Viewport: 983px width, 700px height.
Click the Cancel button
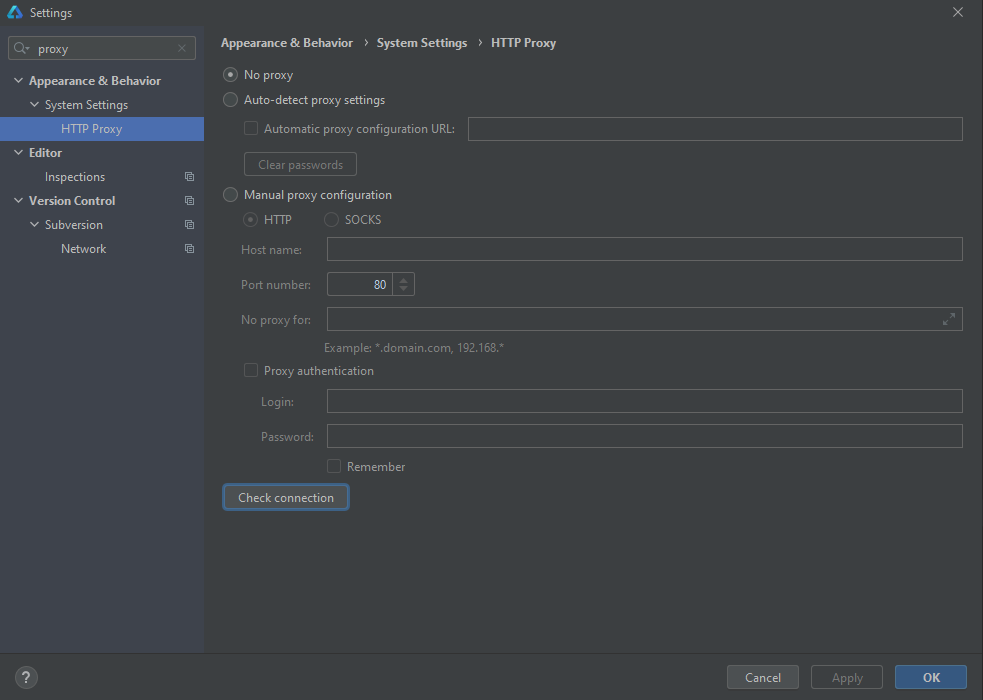pyautogui.click(x=762, y=677)
